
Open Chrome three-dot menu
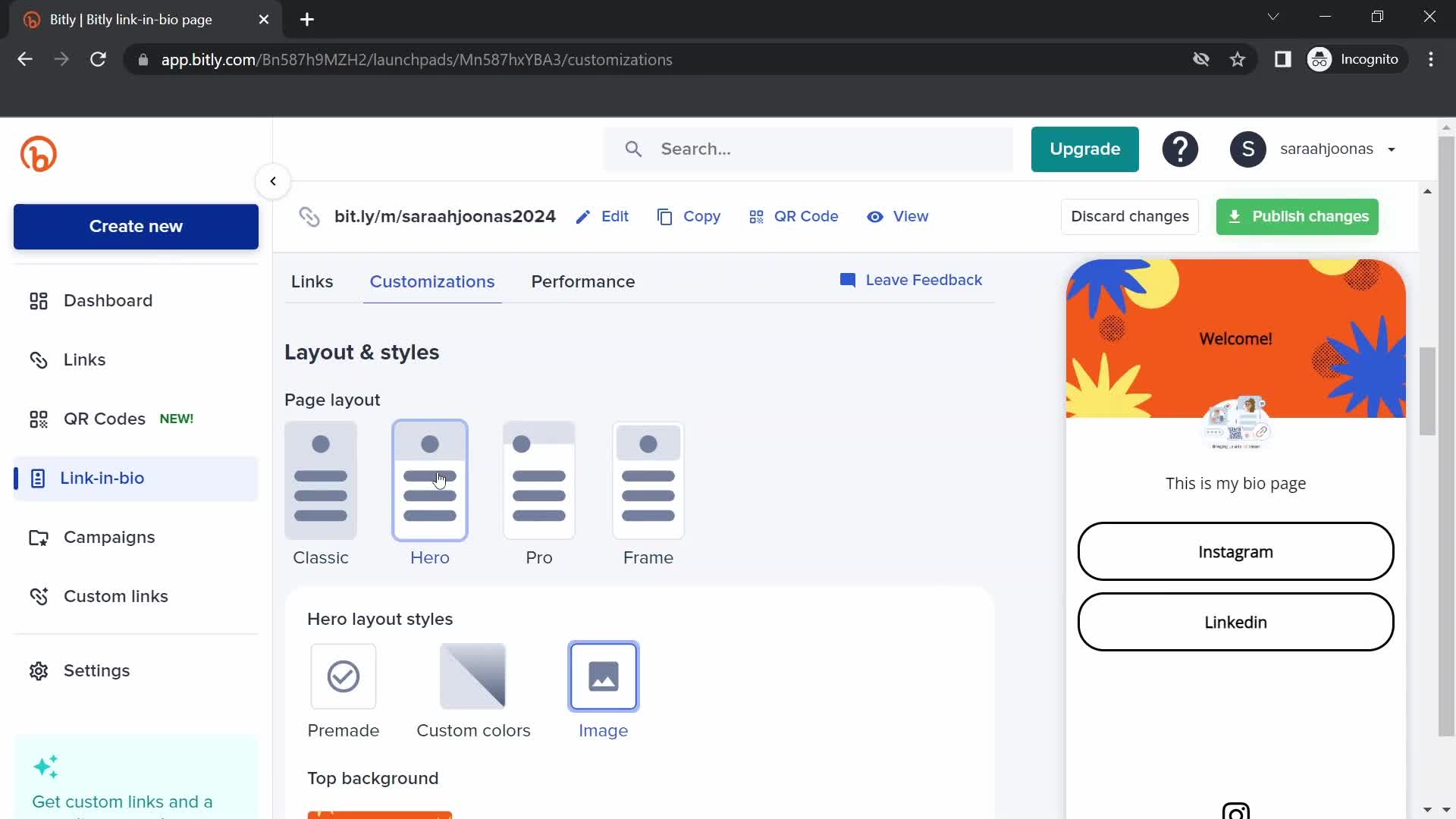coord(1431,59)
